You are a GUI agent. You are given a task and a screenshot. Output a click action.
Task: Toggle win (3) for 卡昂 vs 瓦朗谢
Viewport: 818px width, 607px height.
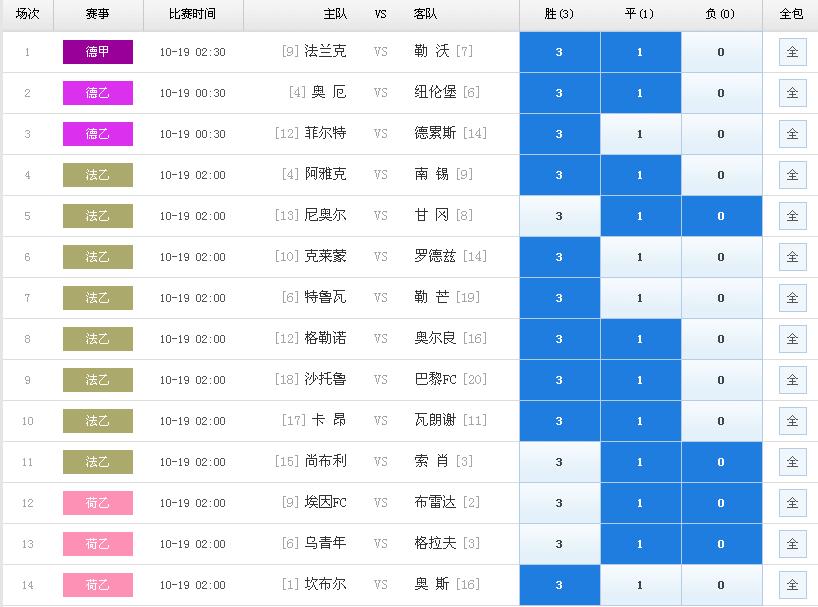click(x=560, y=421)
